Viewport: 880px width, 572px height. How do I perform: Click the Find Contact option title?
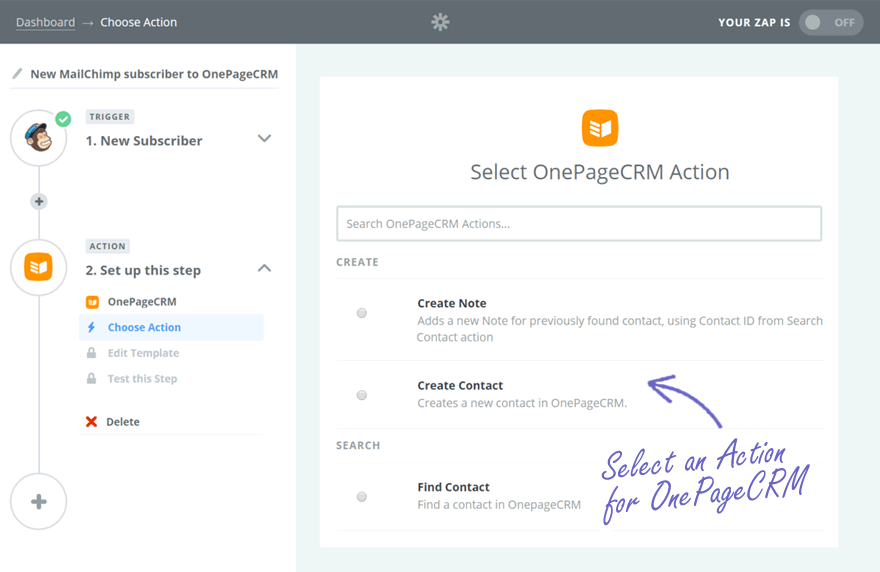(x=453, y=487)
